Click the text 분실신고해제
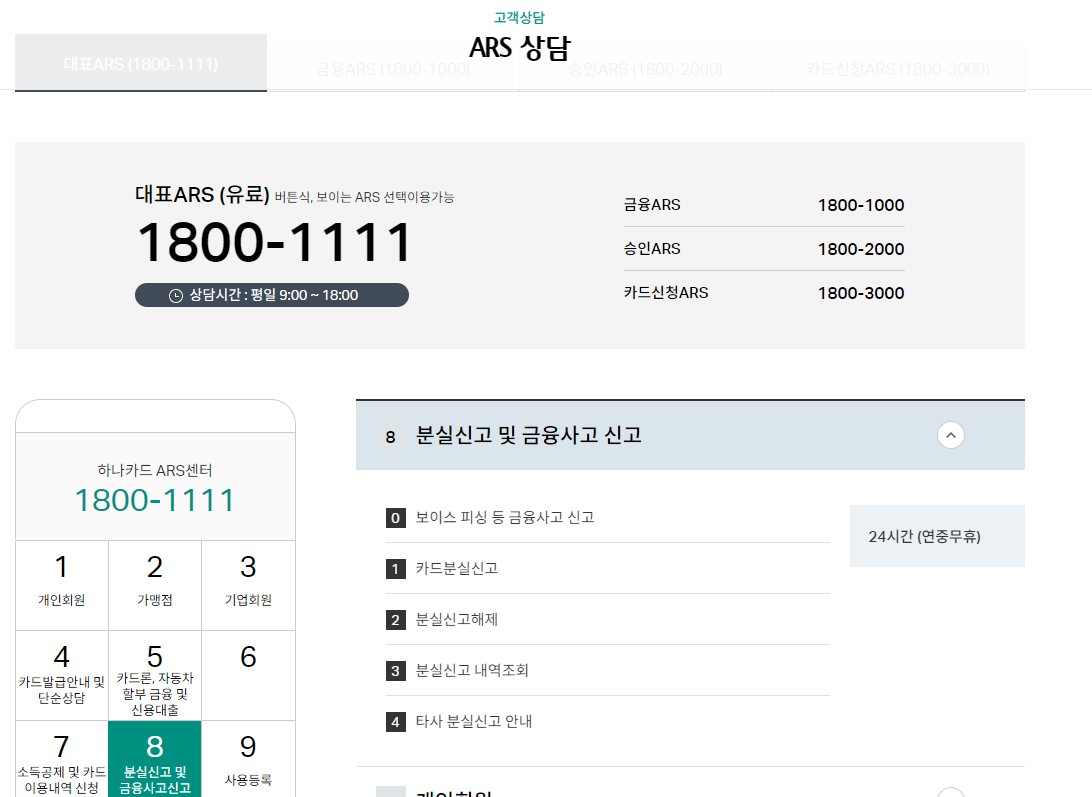The width and height of the screenshot is (1092, 797). point(457,619)
